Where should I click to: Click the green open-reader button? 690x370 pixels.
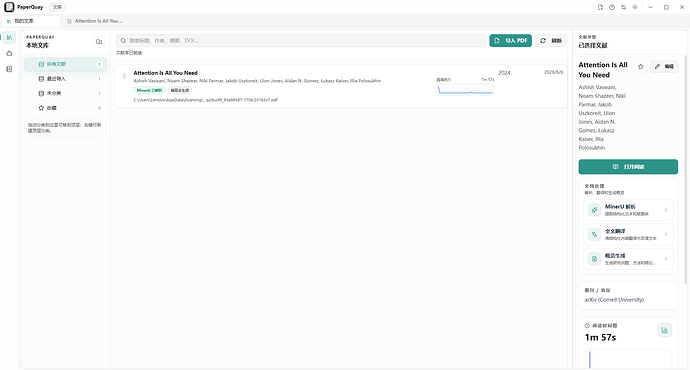coord(628,167)
